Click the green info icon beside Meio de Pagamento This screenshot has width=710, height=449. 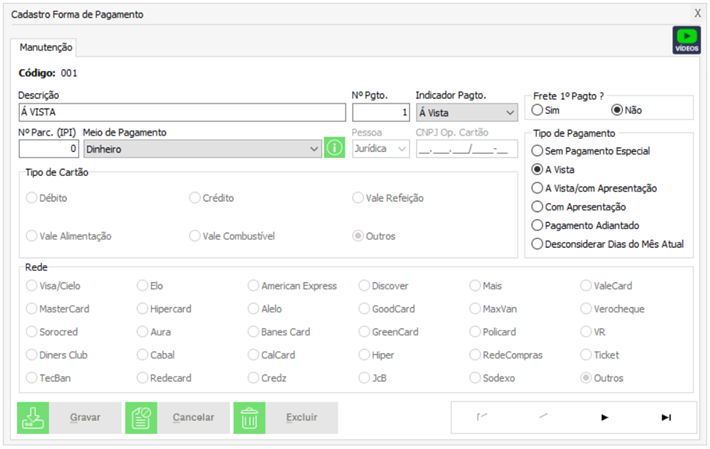[x=335, y=149]
